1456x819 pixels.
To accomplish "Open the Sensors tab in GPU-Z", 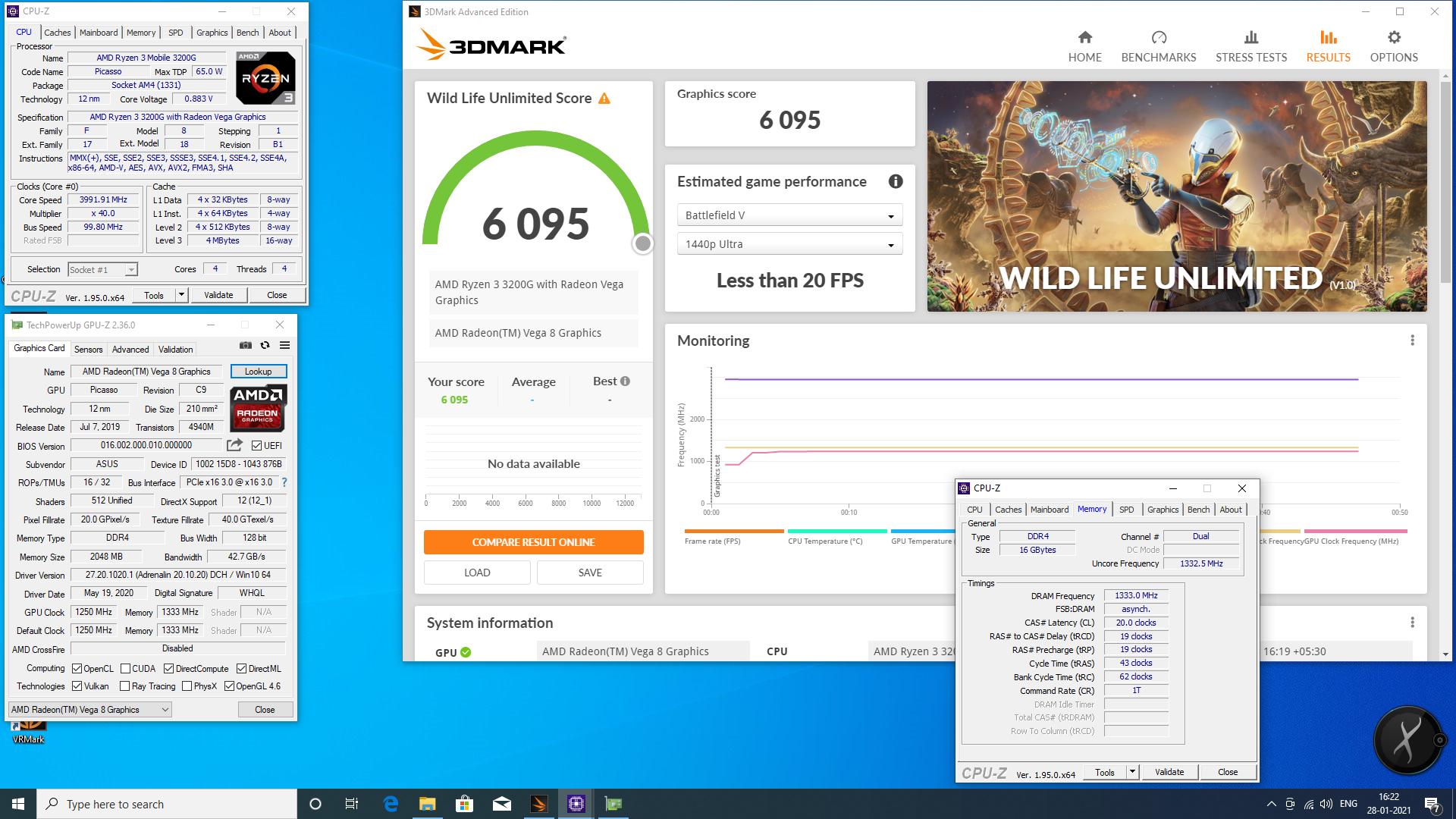I will pyautogui.click(x=88, y=350).
